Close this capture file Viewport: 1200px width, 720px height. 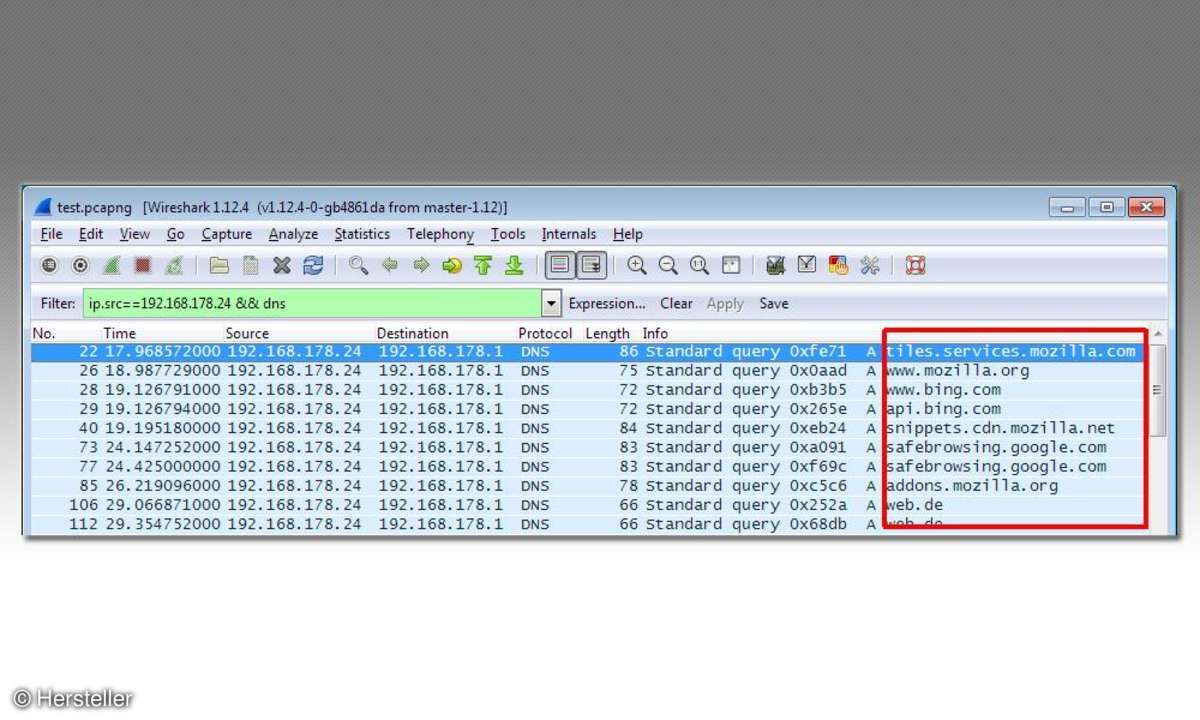tap(282, 265)
